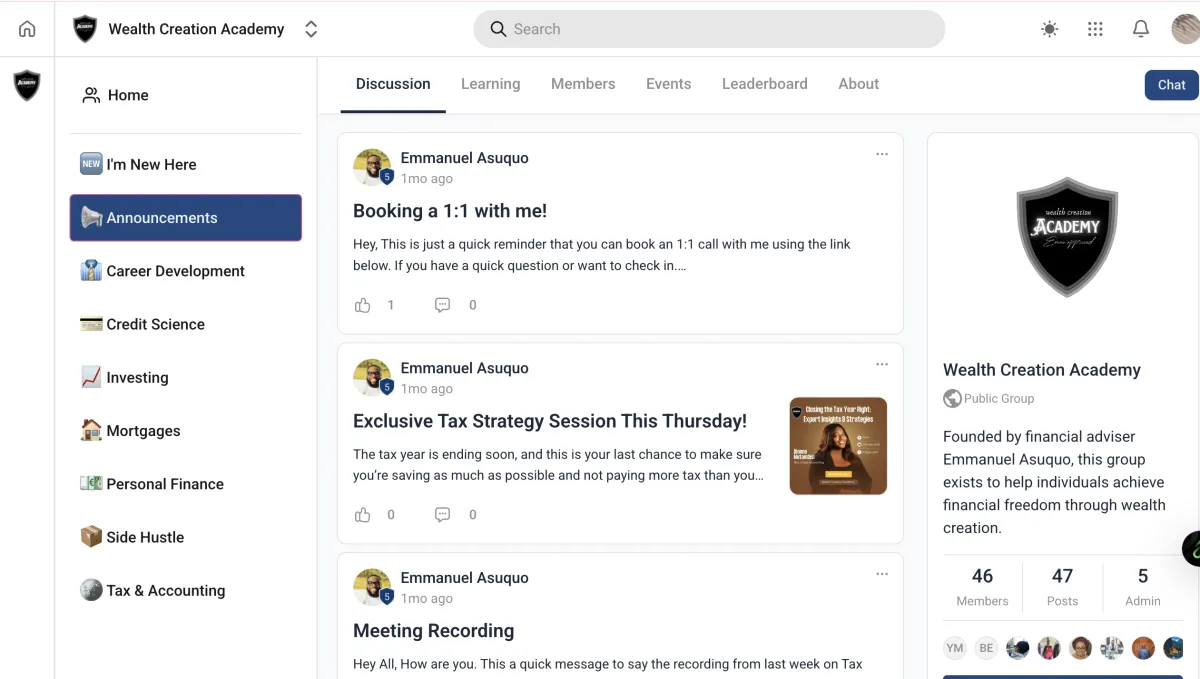1200x679 pixels.
Task: Toggle light/dark theme sun icon
Action: coord(1049,29)
